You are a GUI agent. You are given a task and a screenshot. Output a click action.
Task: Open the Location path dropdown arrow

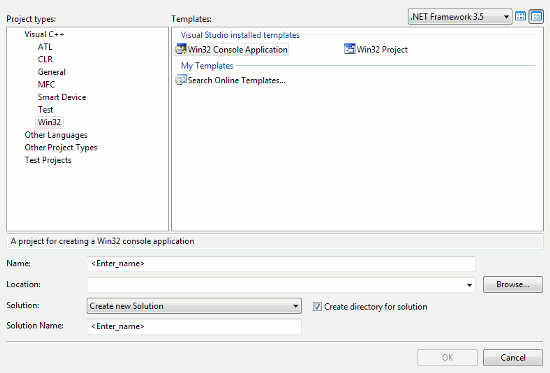tap(469, 285)
